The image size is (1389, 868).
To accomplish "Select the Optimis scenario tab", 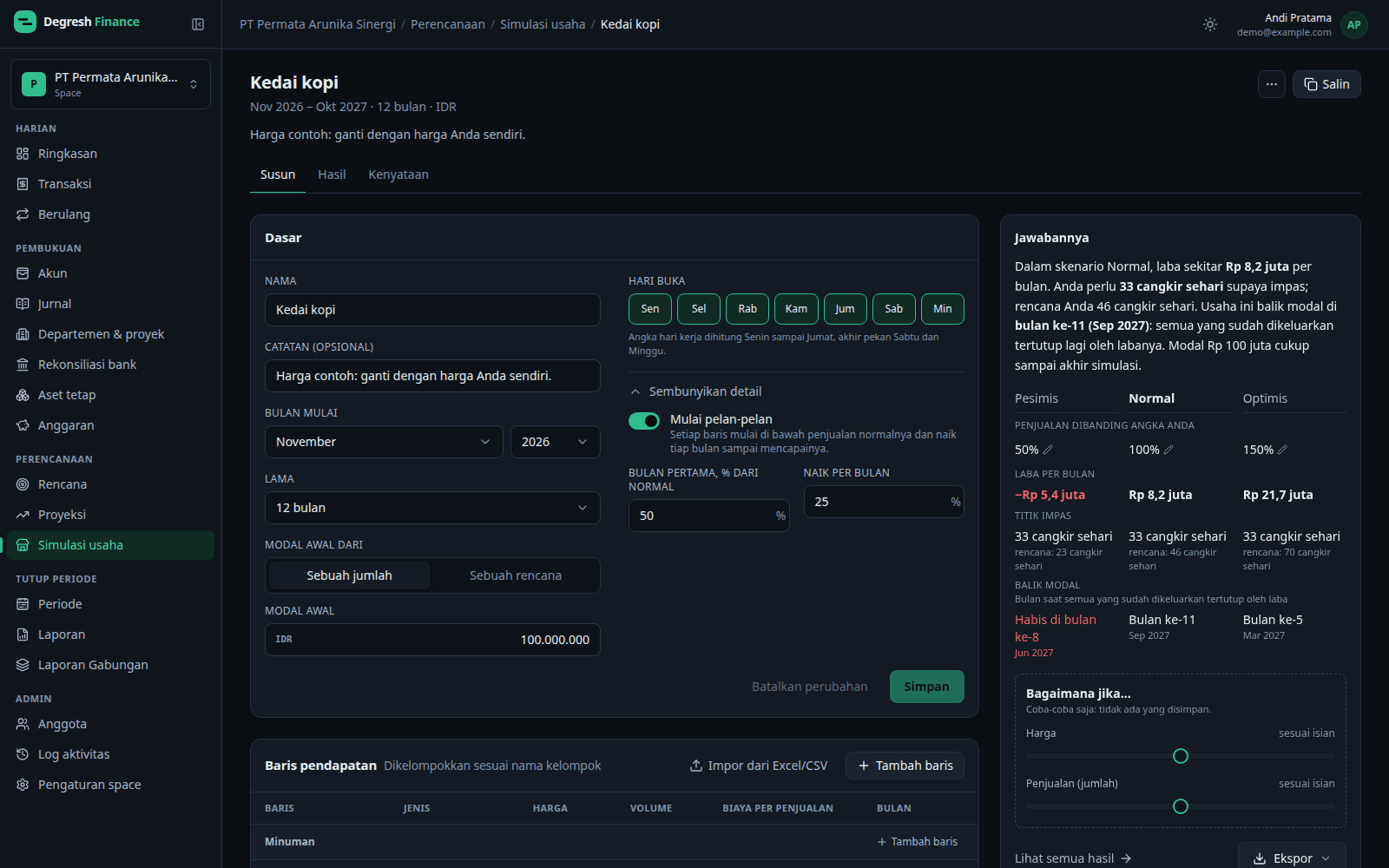I will pyautogui.click(x=1294, y=398).
